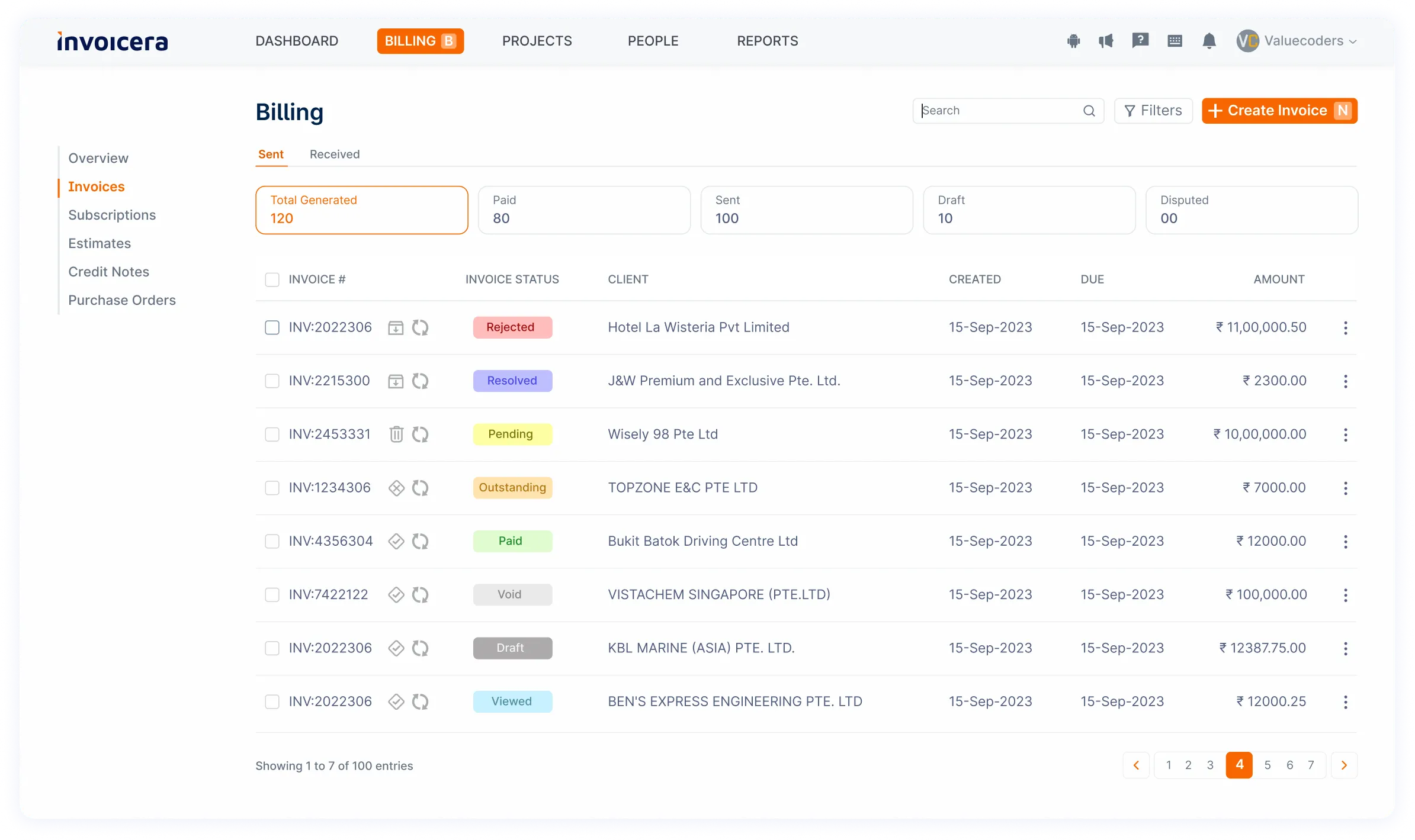This screenshot has width=1415, height=840.
Task: Open the Subscriptions sidebar item
Action: tap(112, 215)
